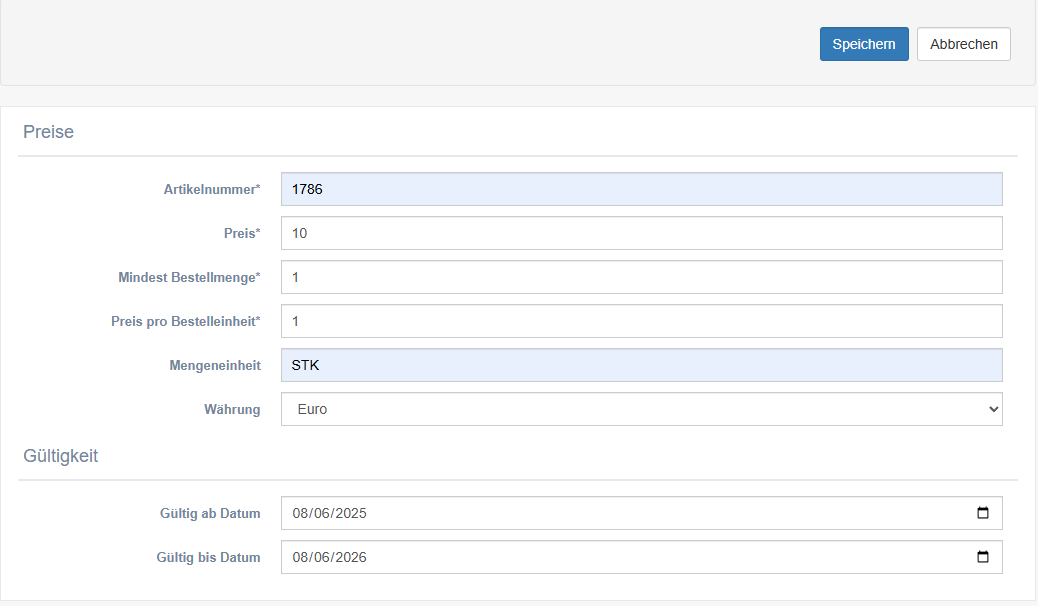Click the Gültigkeit section heading
The width and height of the screenshot is (1038, 606).
click(60, 456)
